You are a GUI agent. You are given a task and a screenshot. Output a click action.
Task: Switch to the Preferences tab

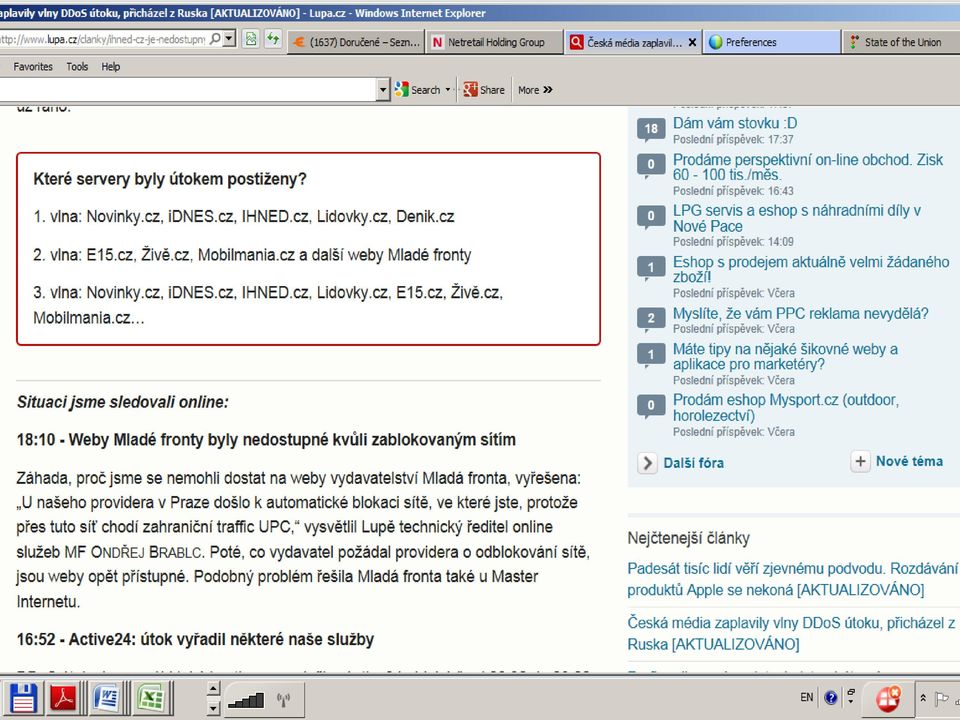(772, 42)
